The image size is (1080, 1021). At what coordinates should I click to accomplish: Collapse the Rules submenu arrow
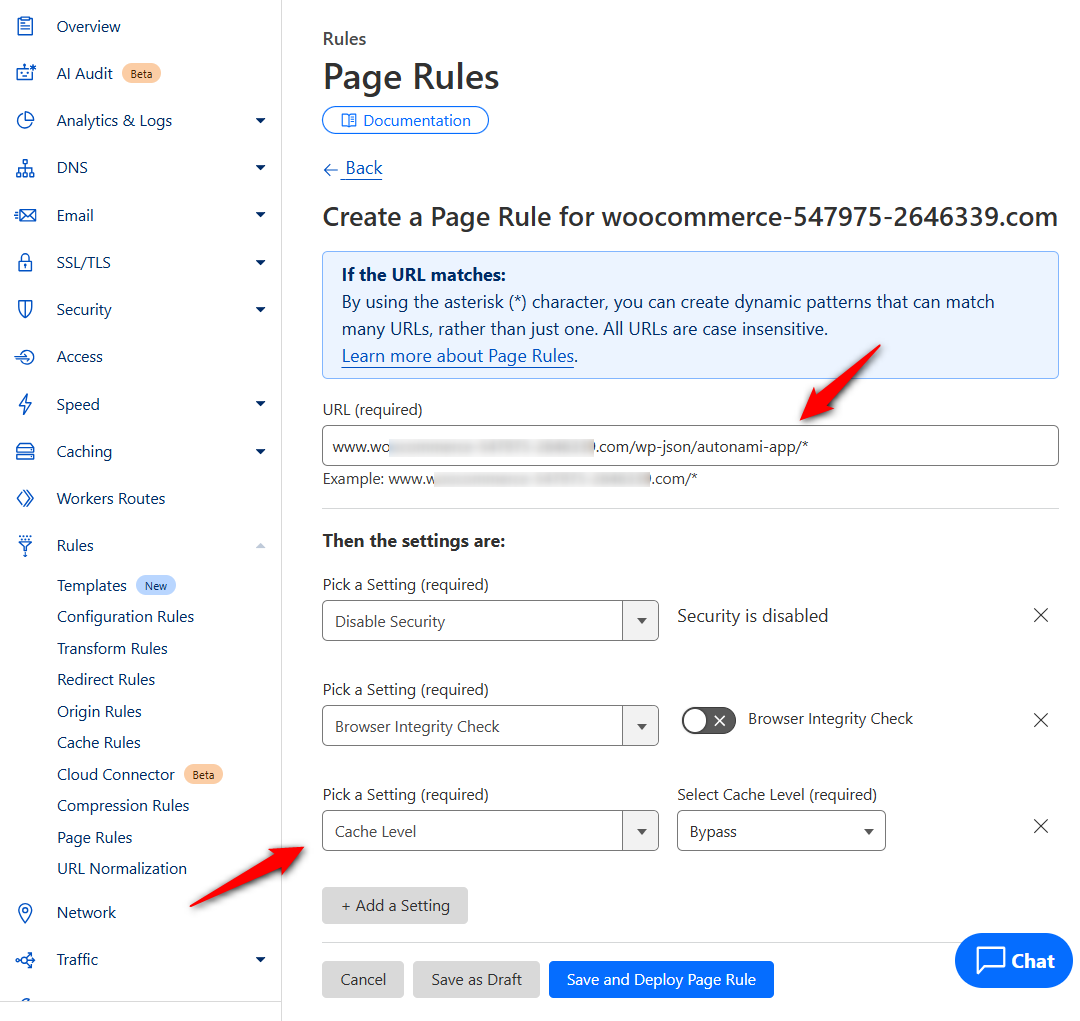[260, 546]
